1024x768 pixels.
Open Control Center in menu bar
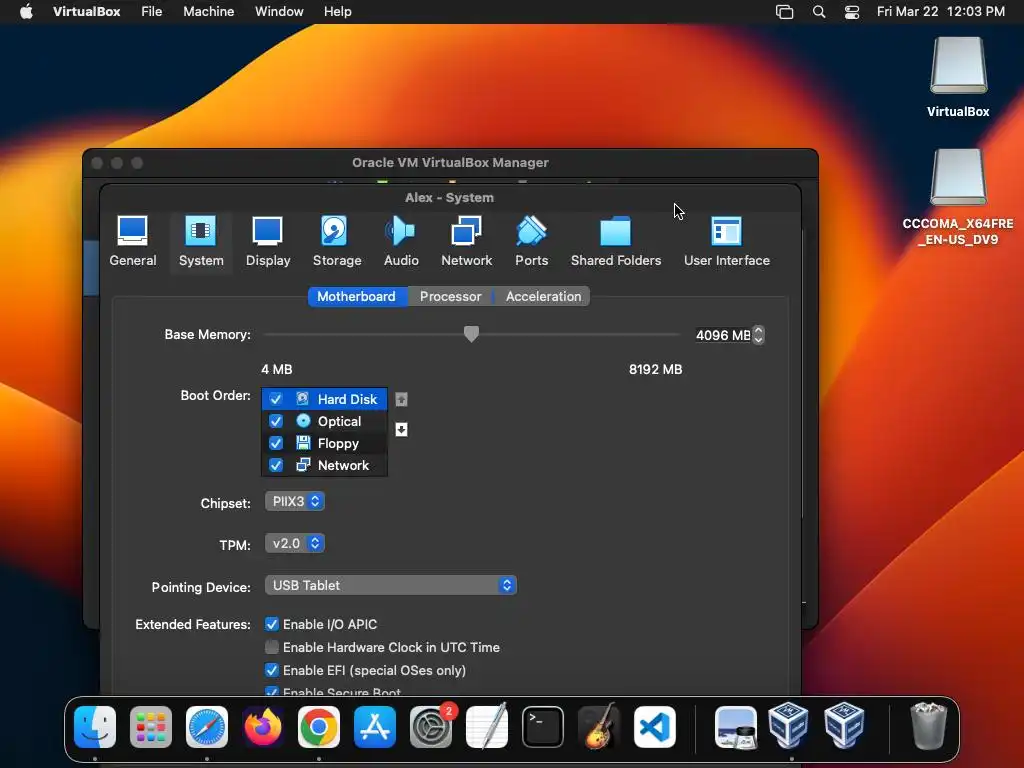coord(852,12)
